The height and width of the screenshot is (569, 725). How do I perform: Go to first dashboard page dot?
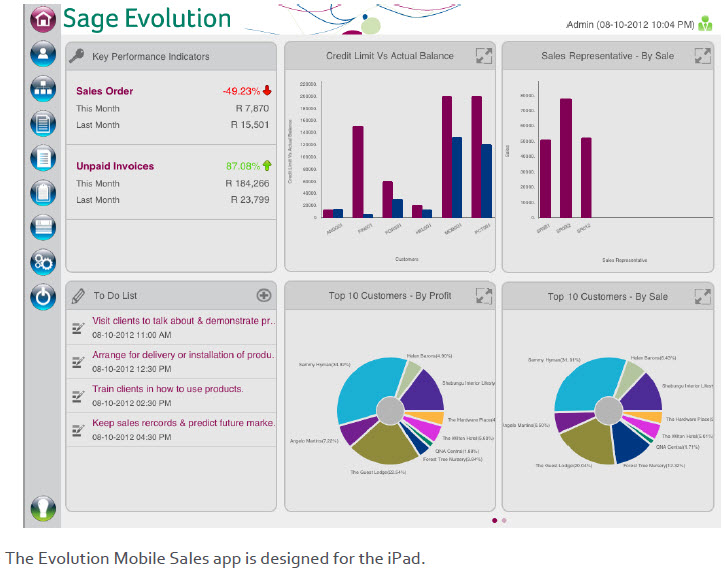tap(495, 520)
